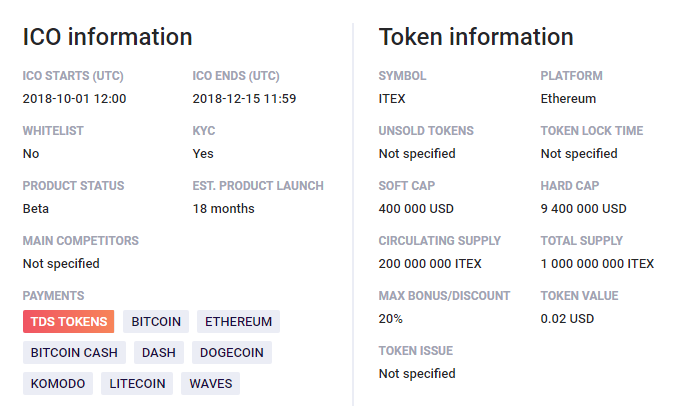The width and height of the screenshot is (694, 419).
Task: Click the total supply 1 000 000 000 ITEX
Action: coord(597,264)
